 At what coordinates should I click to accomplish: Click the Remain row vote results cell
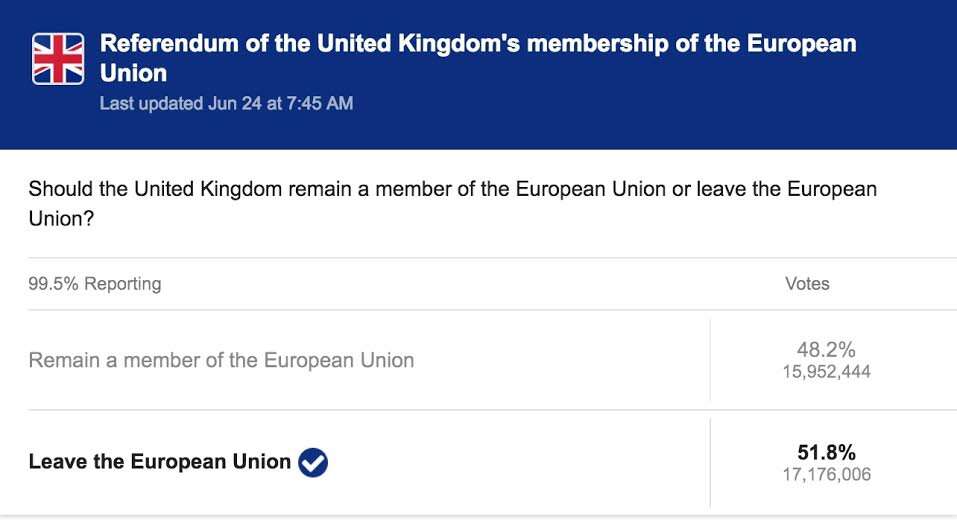832,361
